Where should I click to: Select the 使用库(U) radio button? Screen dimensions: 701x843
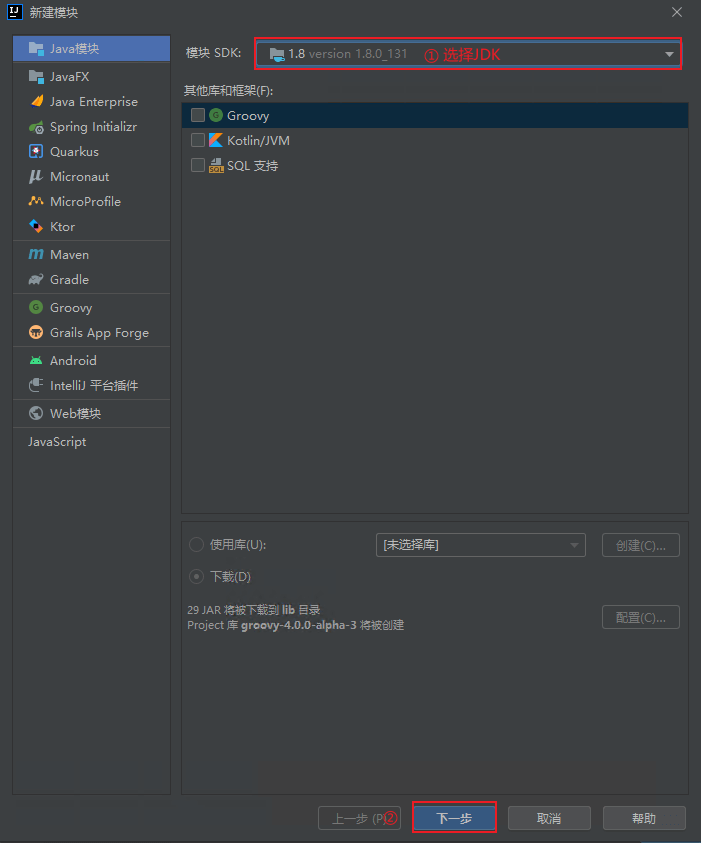(x=197, y=545)
